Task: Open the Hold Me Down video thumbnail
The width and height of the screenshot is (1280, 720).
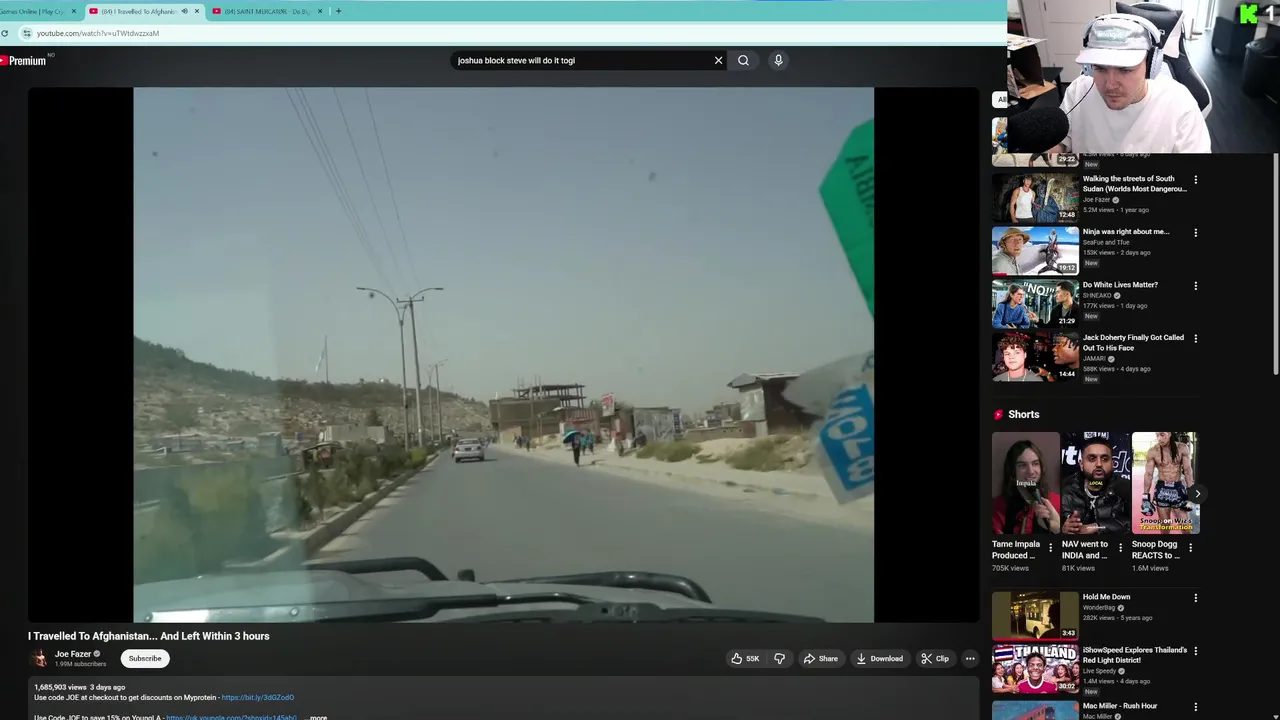Action: pyautogui.click(x=1035, y=615)
